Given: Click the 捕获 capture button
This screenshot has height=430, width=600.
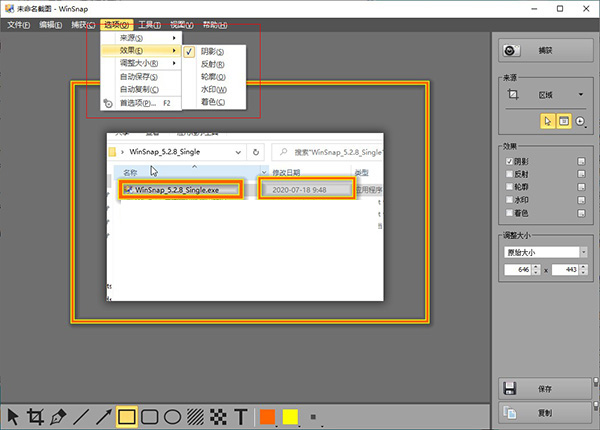Looking at the screenshot, I should pyautogui.click(x=546, y=50).
